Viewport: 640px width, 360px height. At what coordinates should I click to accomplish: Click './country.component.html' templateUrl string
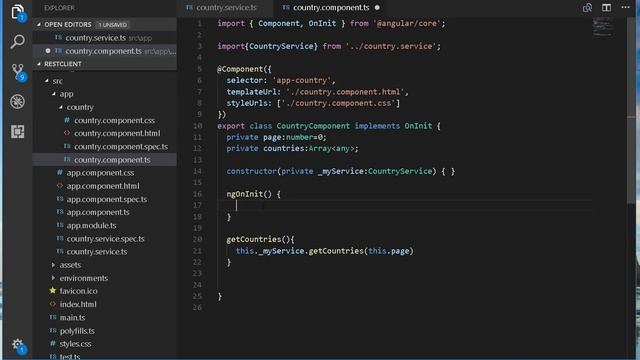tap(345, 92)
